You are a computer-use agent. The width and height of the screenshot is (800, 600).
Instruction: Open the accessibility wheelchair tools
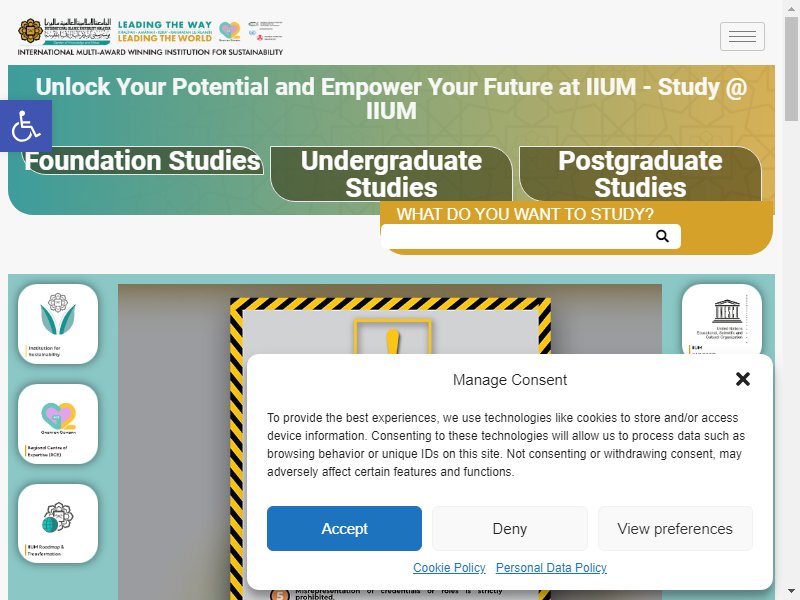[x=26, y=126]
